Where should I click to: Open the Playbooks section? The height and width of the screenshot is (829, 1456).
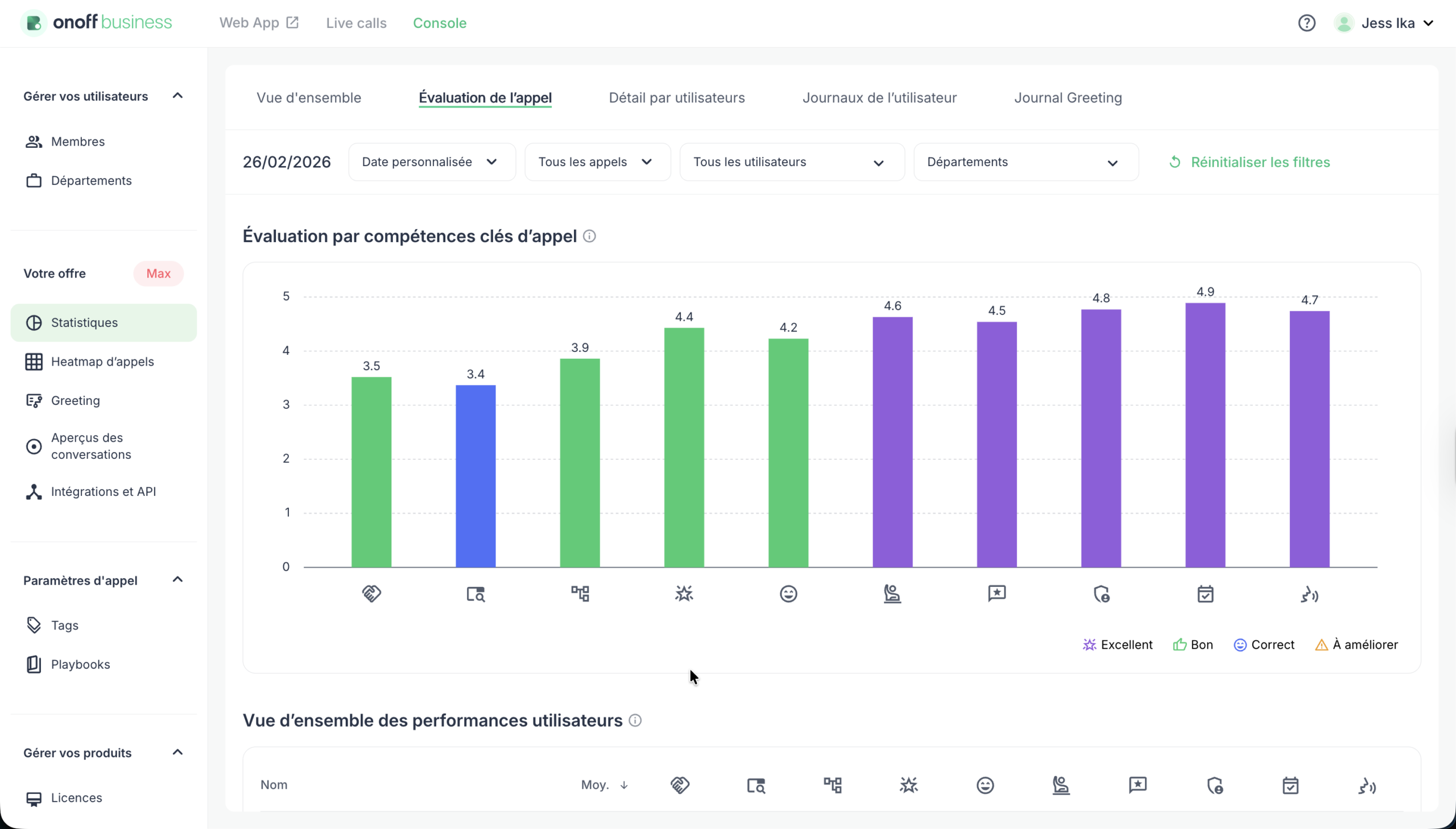tap(80, 664)
